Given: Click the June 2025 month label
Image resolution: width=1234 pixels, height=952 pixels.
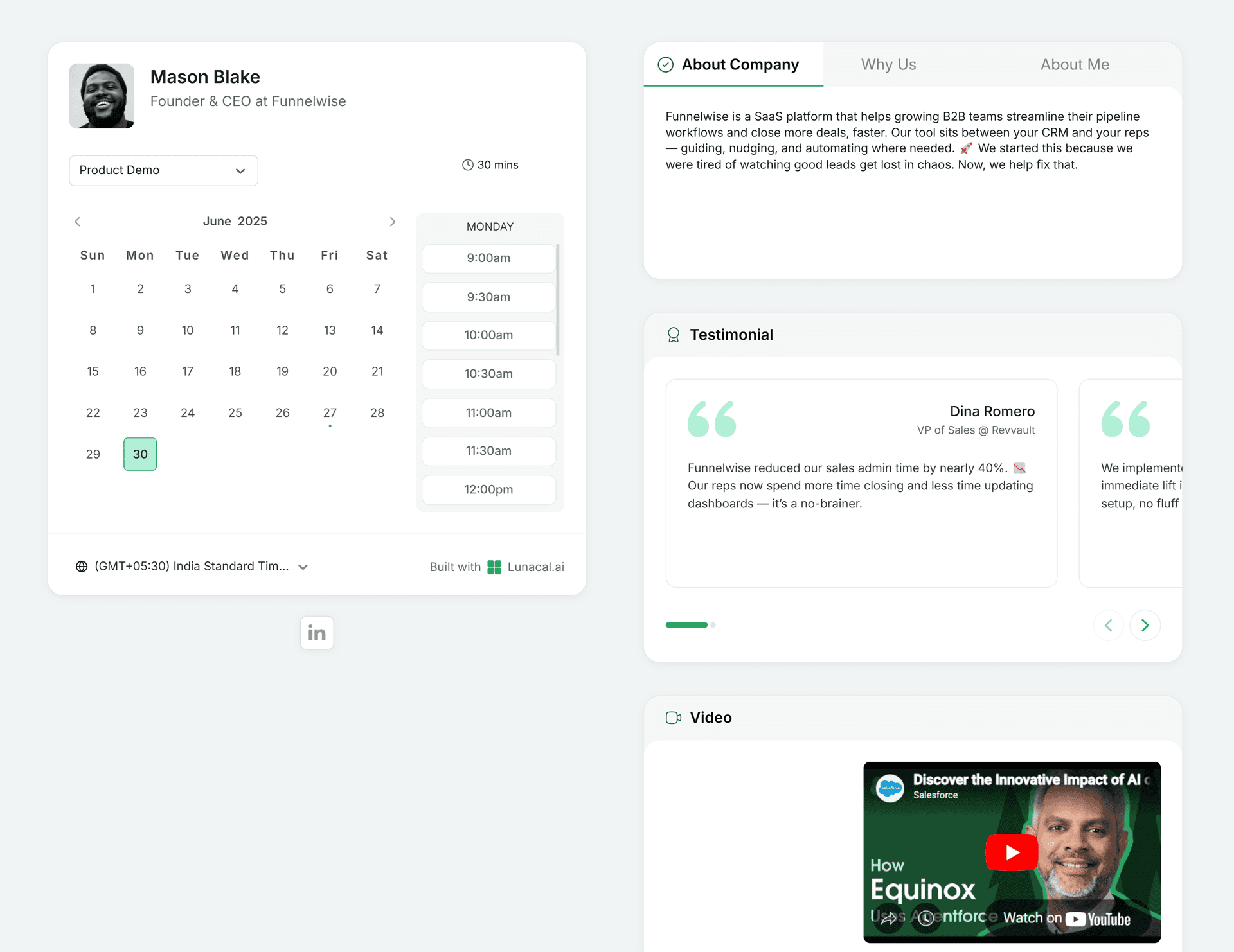Looking at the screenshot, I should [x=235, y=222].
